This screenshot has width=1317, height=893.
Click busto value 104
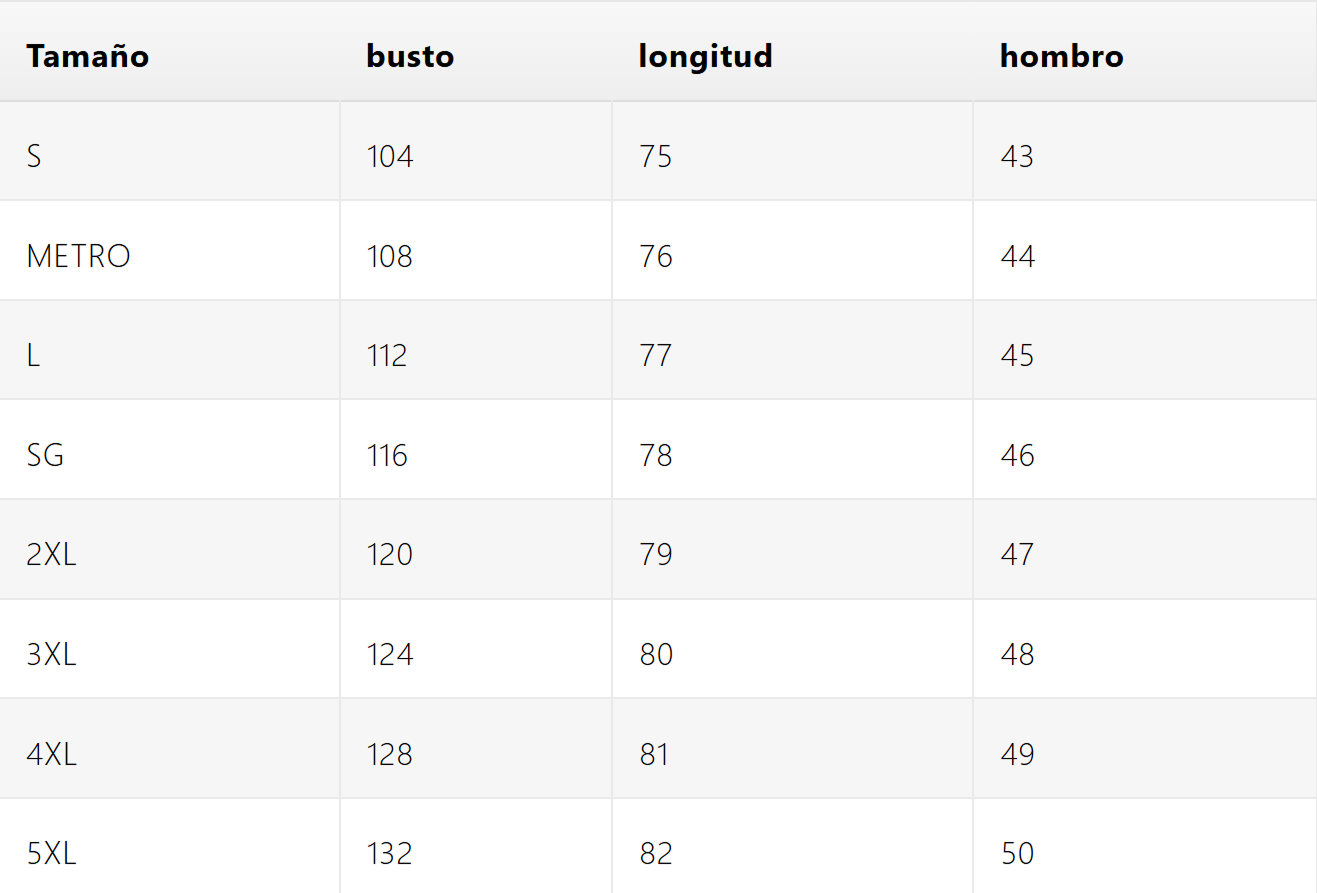pyautogui.click(x=390, y=157)
